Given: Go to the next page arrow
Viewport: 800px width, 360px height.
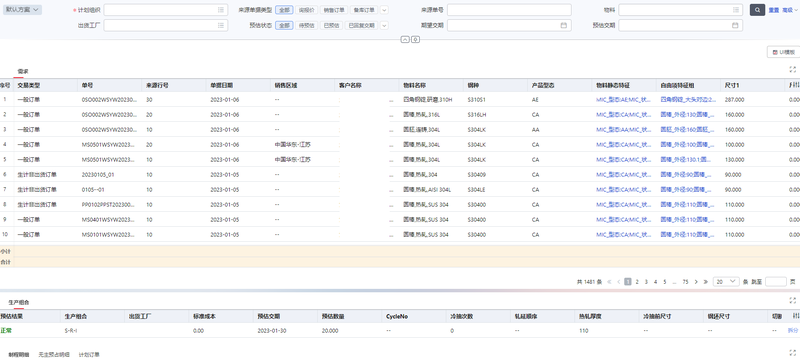Looking at the screenshot, I should click(696, 281).
